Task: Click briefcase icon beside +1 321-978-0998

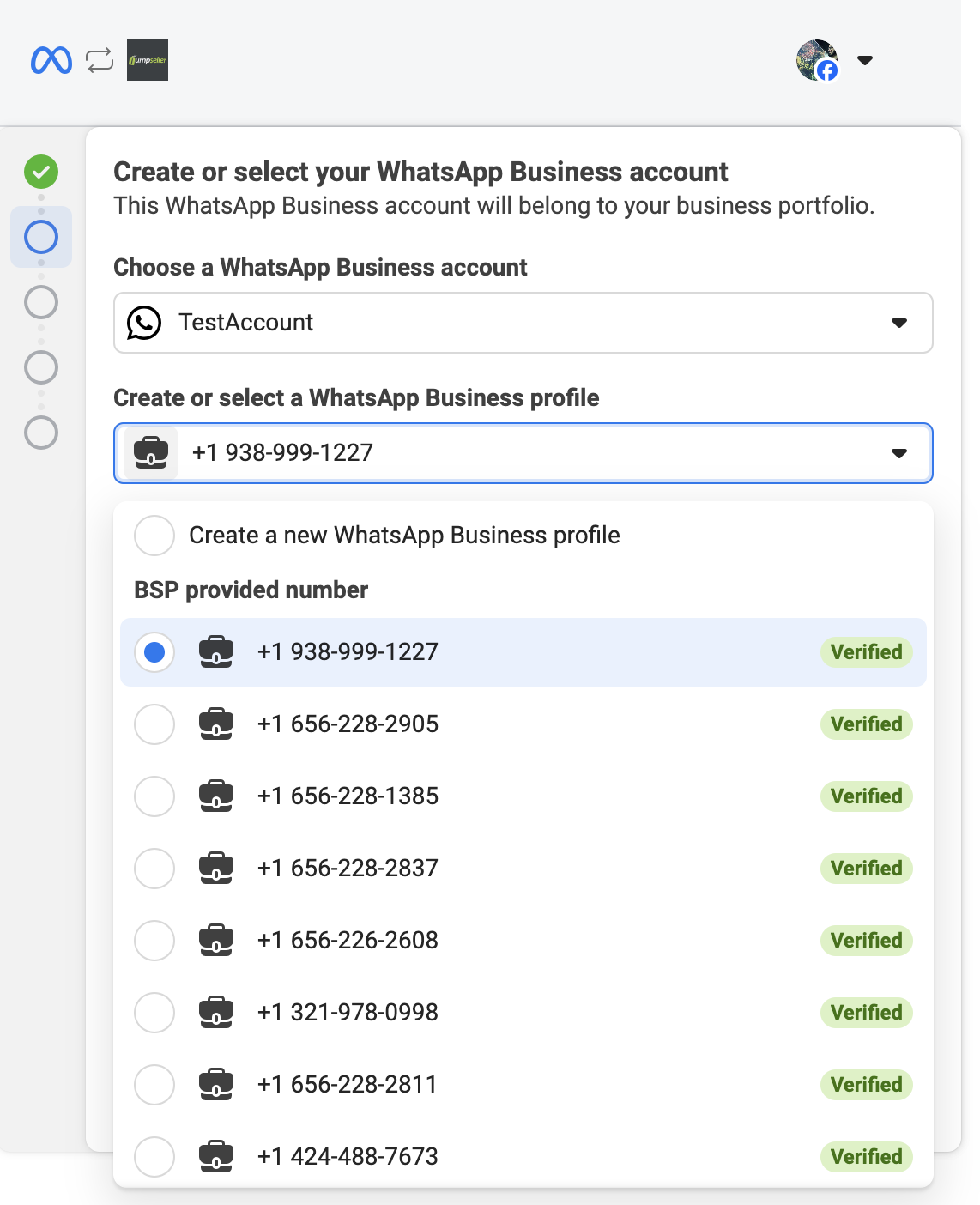Action: coord(216,1013)
